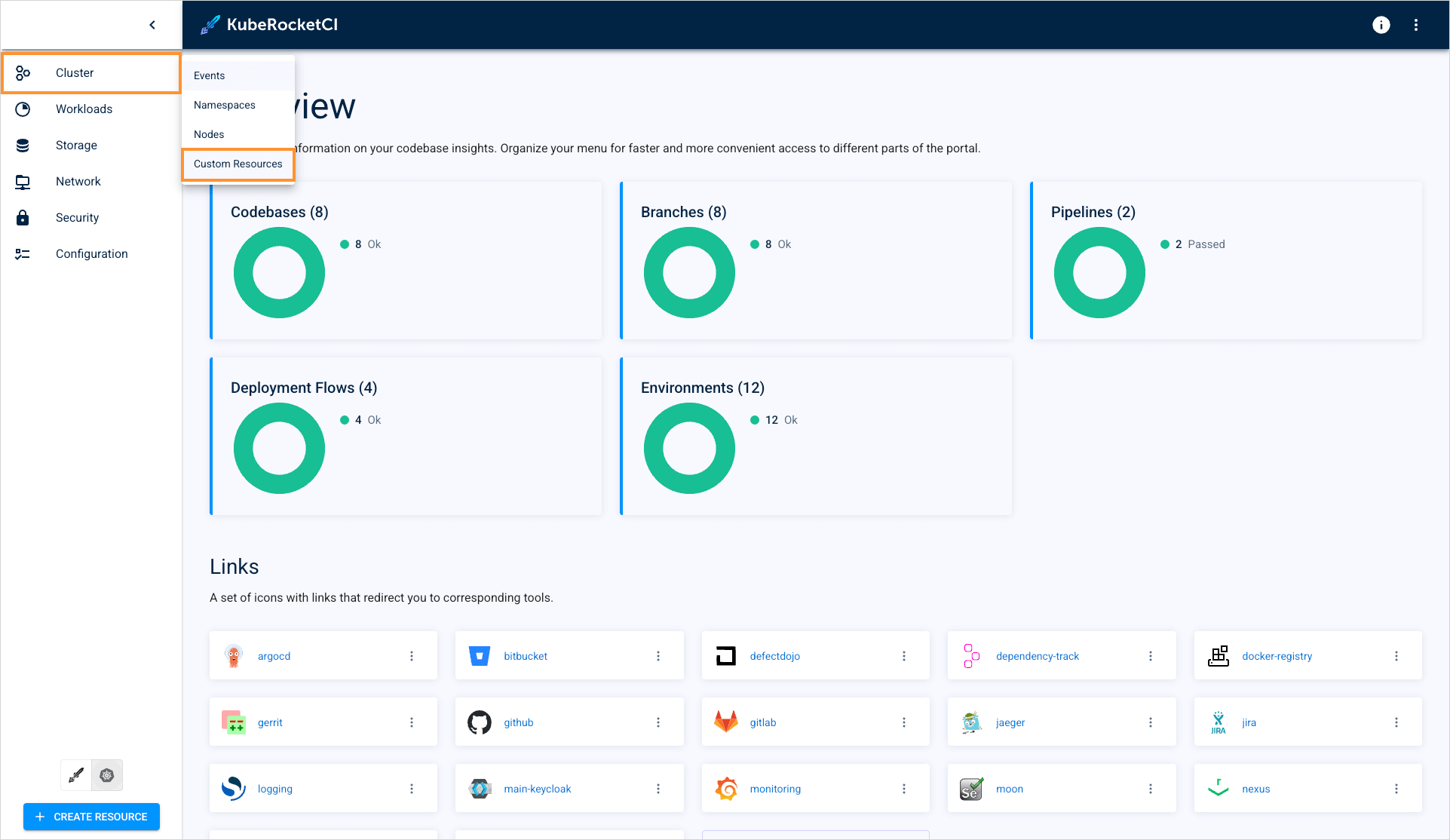Select Events from the Cluster submenu
The height and width of the screenshot is (840, 1450).
pyautogui.click(x=209, y=75)
